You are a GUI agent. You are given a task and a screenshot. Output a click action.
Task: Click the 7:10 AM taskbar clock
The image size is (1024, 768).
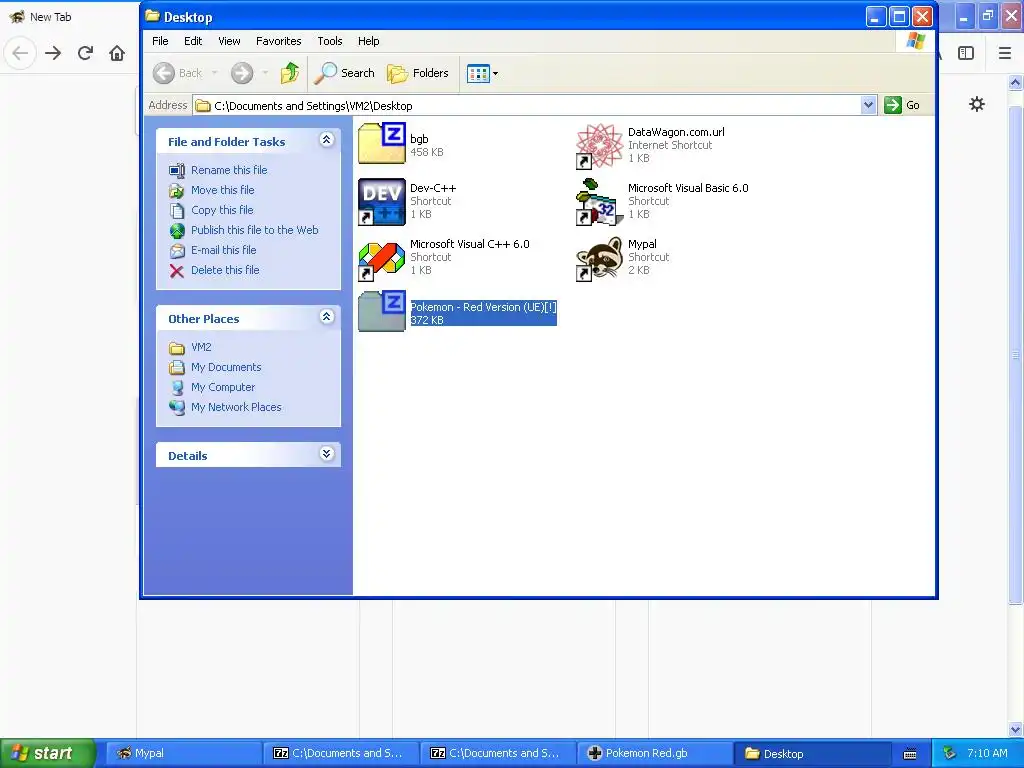987,753
